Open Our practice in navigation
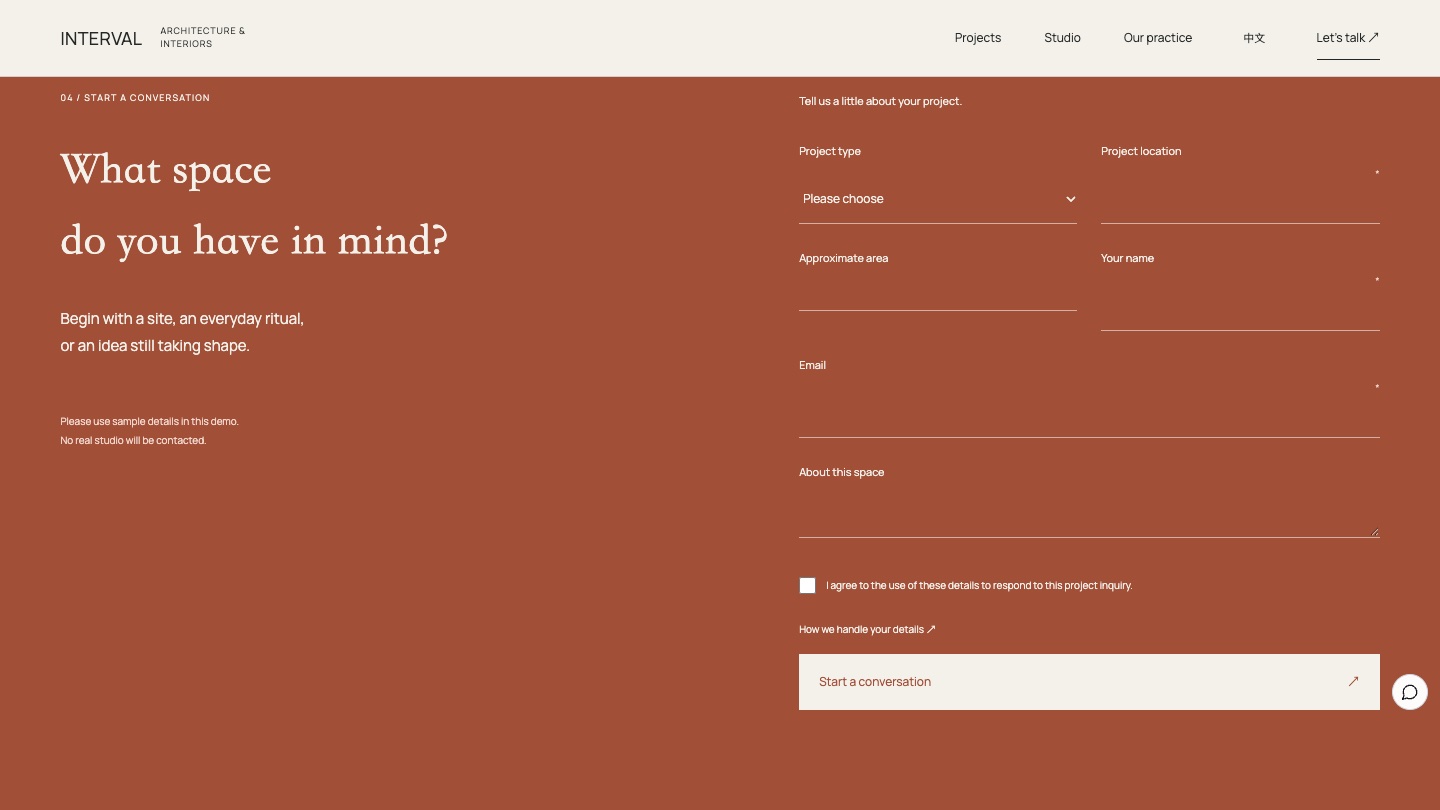This screenshot has height=810, width=1440. 1158,38
